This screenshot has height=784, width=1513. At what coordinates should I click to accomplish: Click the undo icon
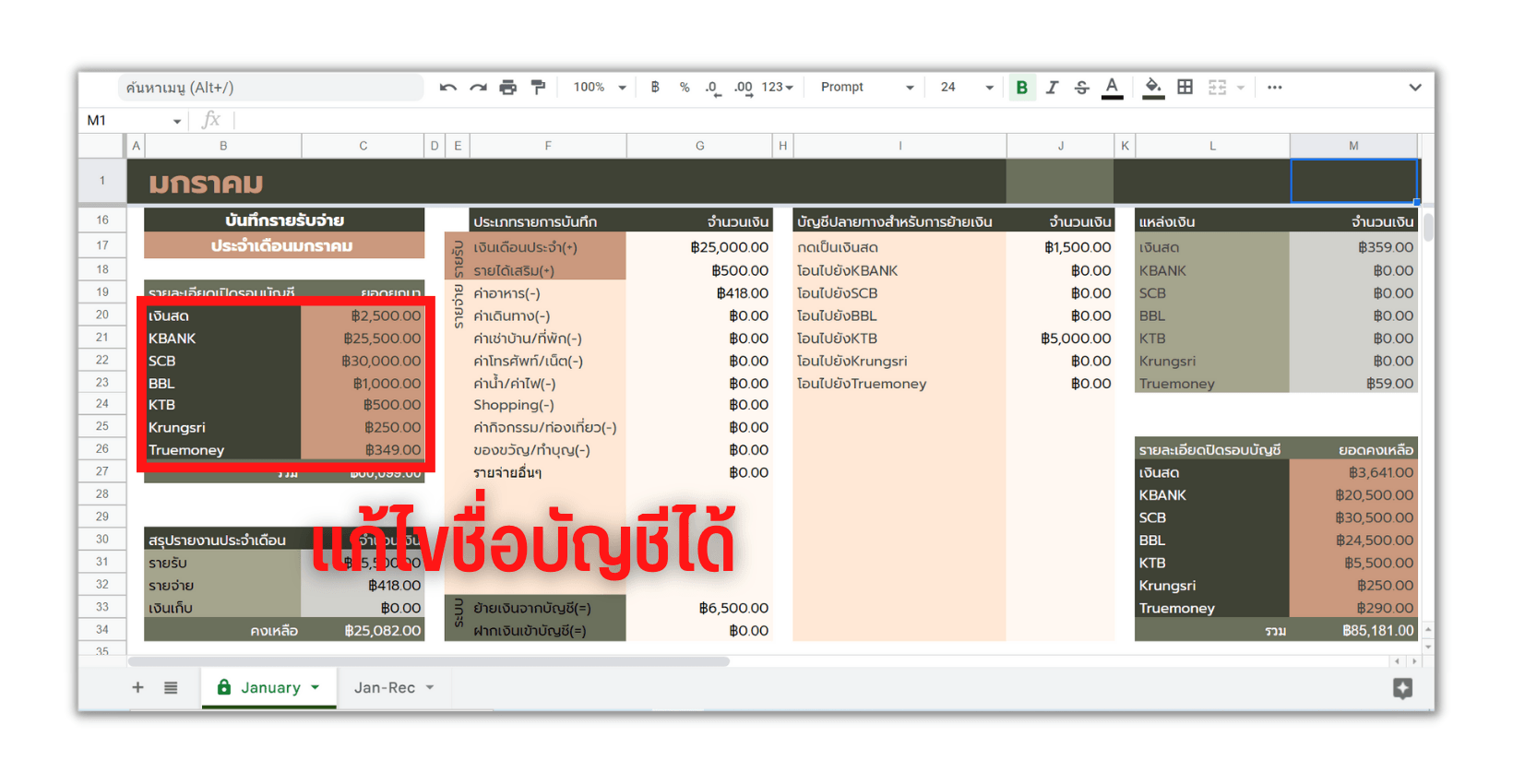448,88
